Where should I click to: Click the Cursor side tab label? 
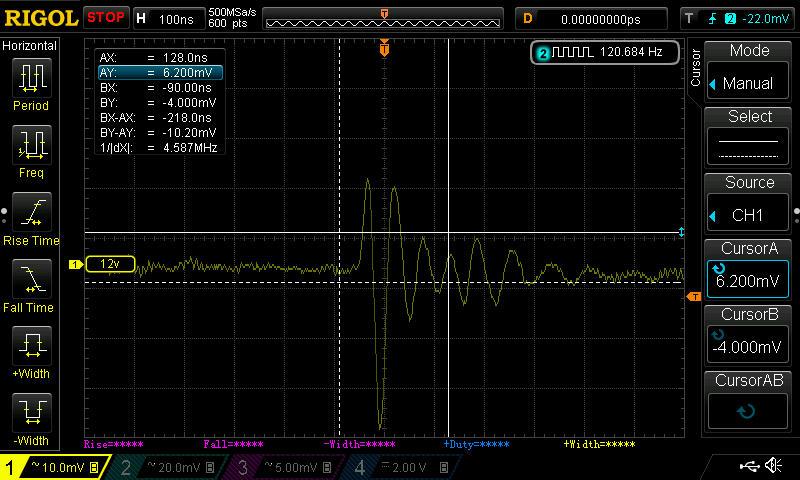point(695,67)
